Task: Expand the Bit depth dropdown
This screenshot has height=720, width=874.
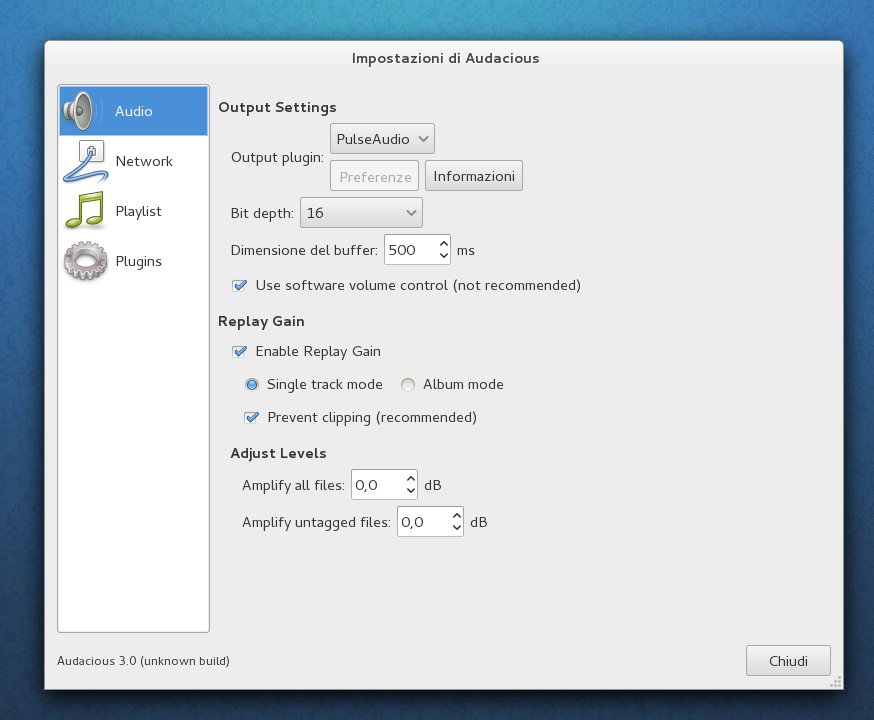Action: (x=361, y=213)
